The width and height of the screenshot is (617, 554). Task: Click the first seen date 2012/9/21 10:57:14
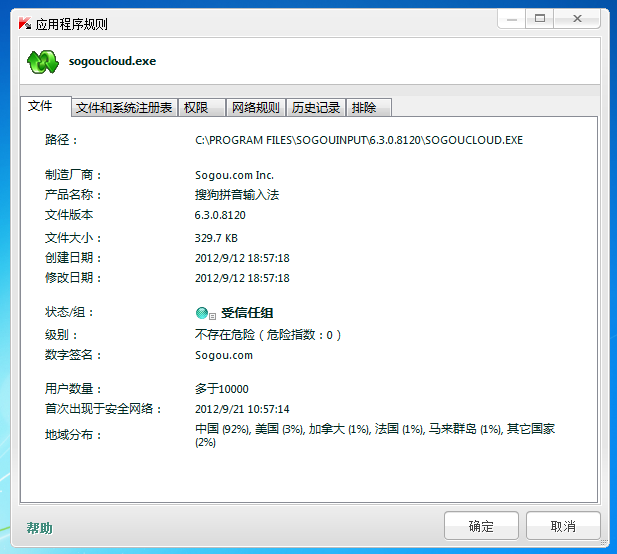pyautogui.click(x=242, y=409)
